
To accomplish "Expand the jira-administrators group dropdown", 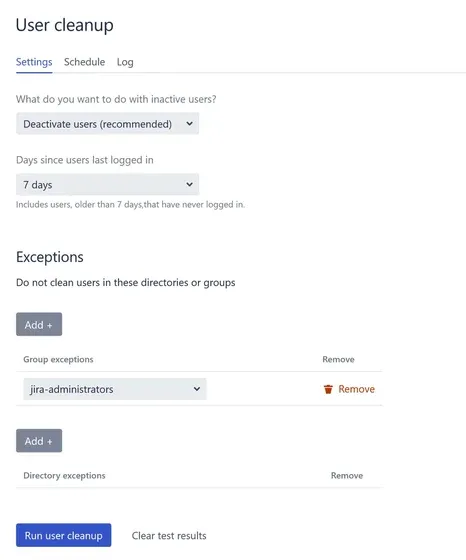I will coord(115,389).
